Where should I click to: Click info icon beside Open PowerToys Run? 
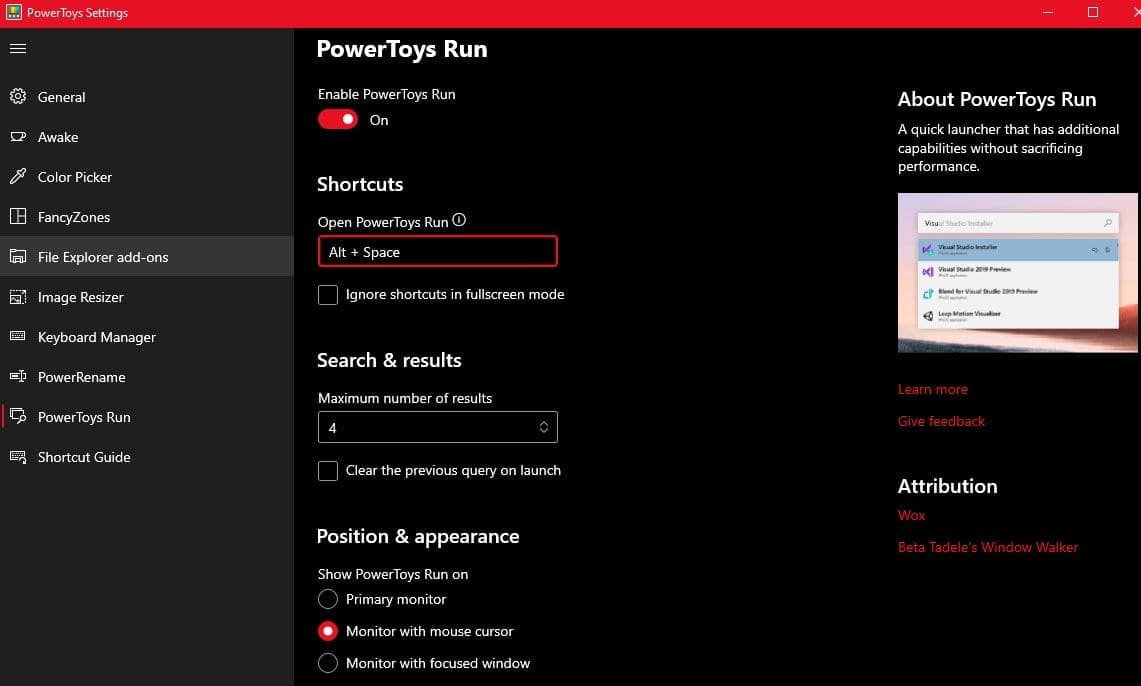point(459,221)
